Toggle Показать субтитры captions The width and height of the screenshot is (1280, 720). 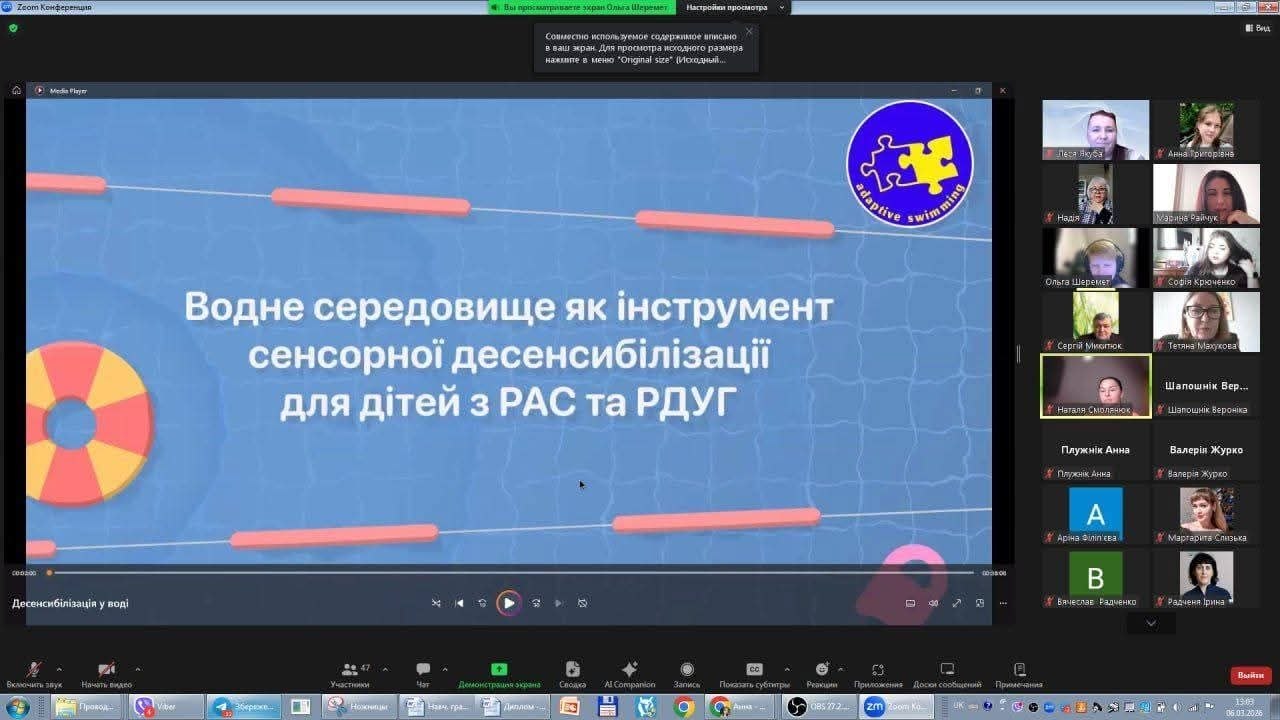click(755, 671)
